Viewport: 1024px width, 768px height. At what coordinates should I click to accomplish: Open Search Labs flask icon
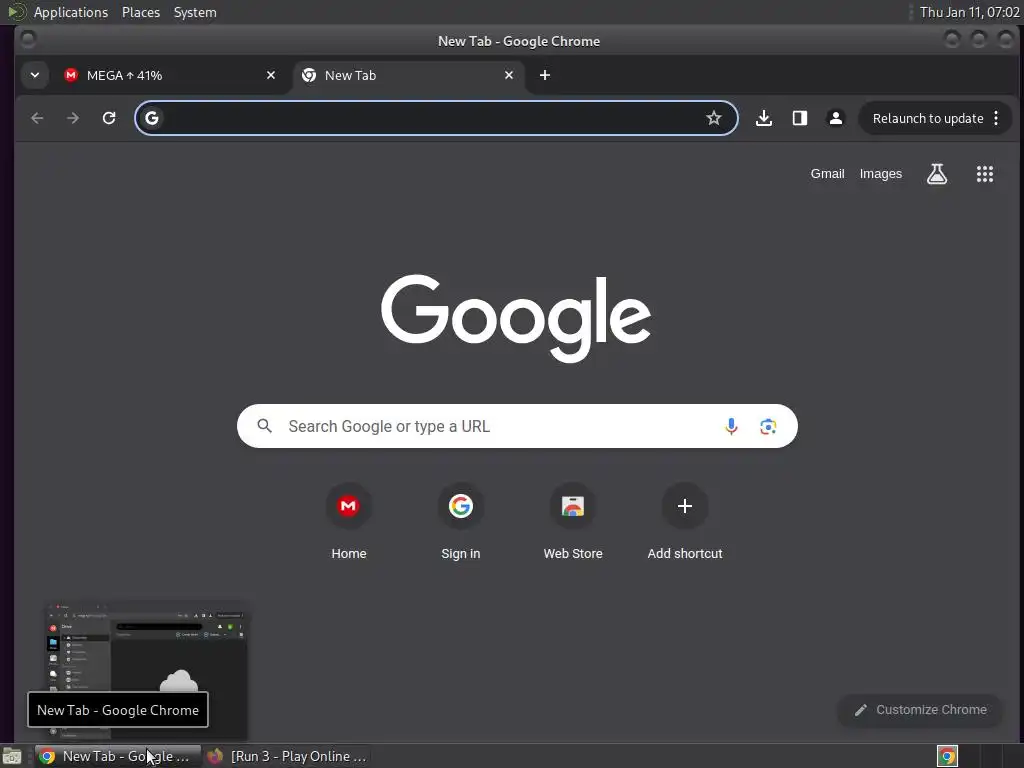coord(937,174)
